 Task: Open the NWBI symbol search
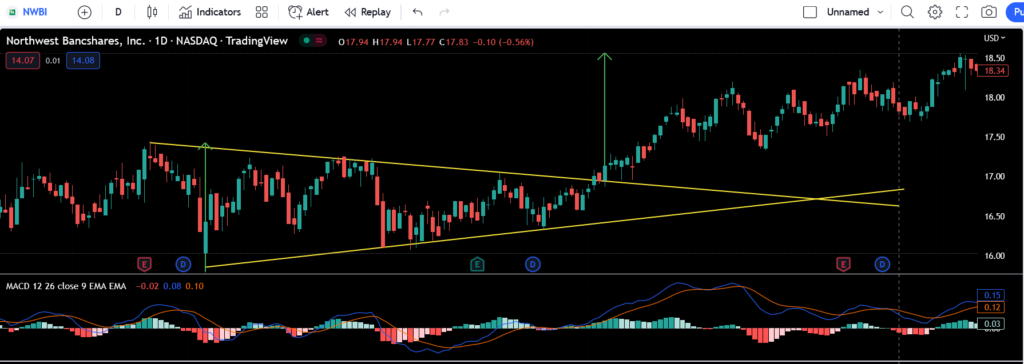[34, 12]
